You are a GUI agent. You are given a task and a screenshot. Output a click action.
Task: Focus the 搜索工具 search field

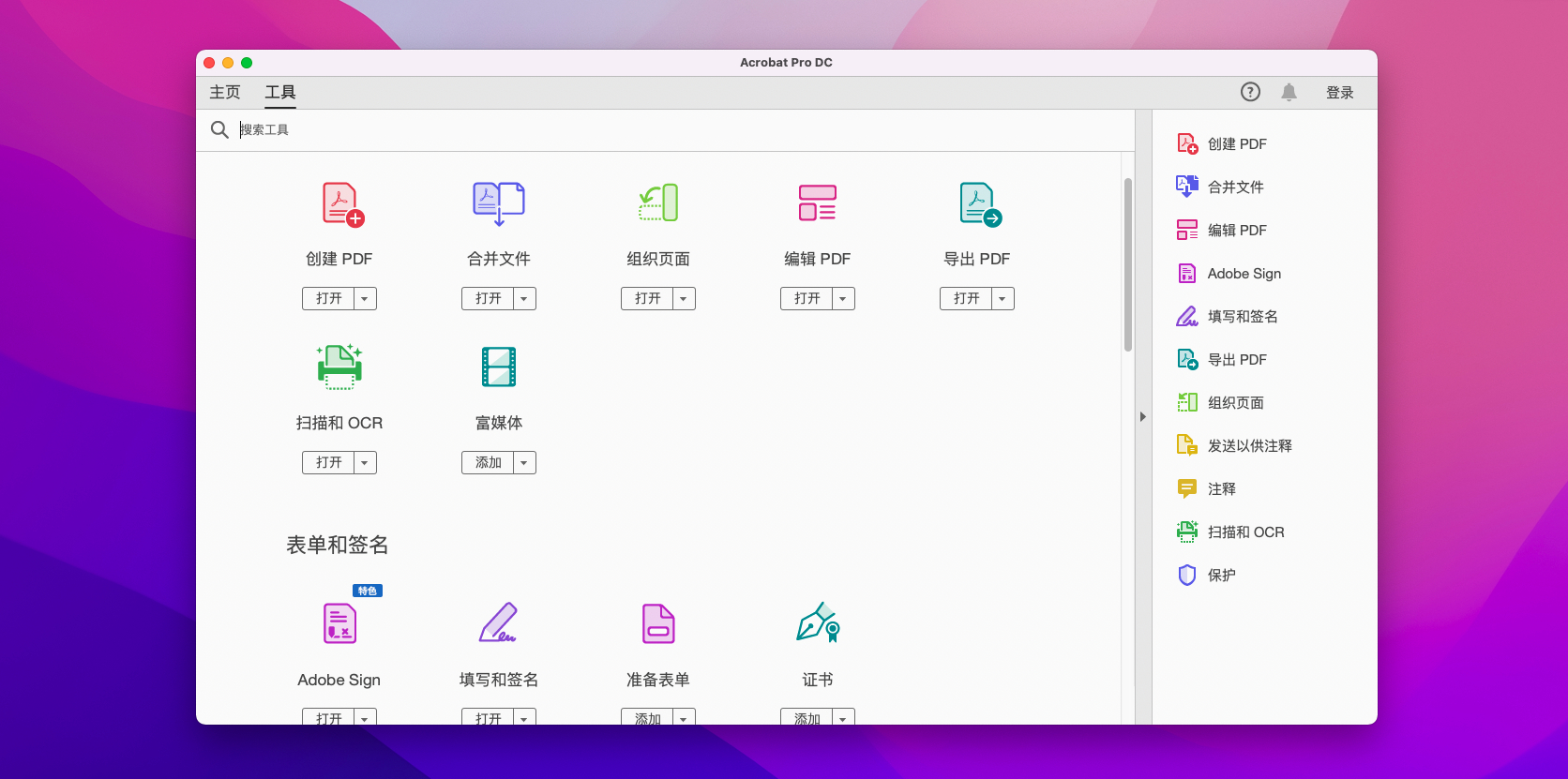point(656,129)
